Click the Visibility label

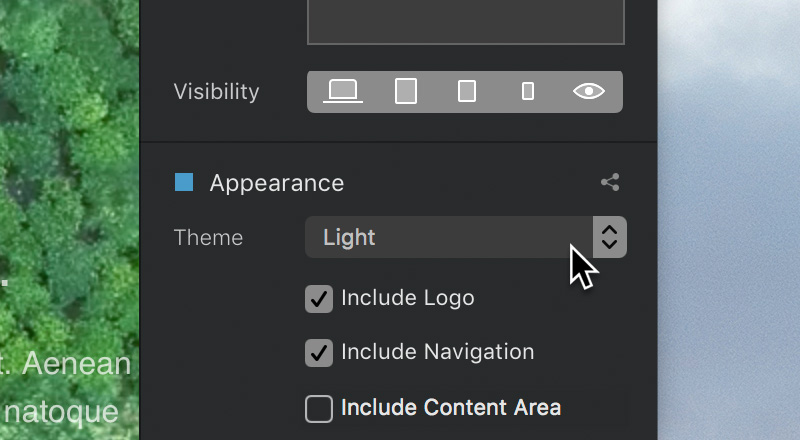[216, 92]
